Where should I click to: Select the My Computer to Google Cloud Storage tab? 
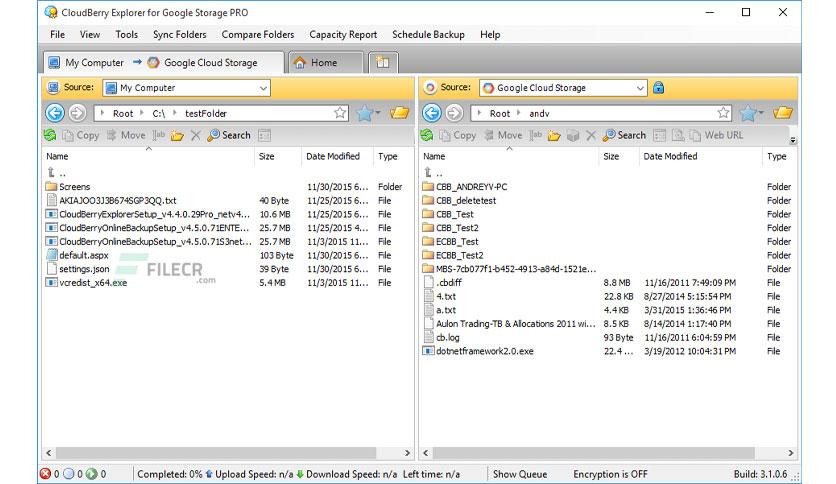[163, 62]
